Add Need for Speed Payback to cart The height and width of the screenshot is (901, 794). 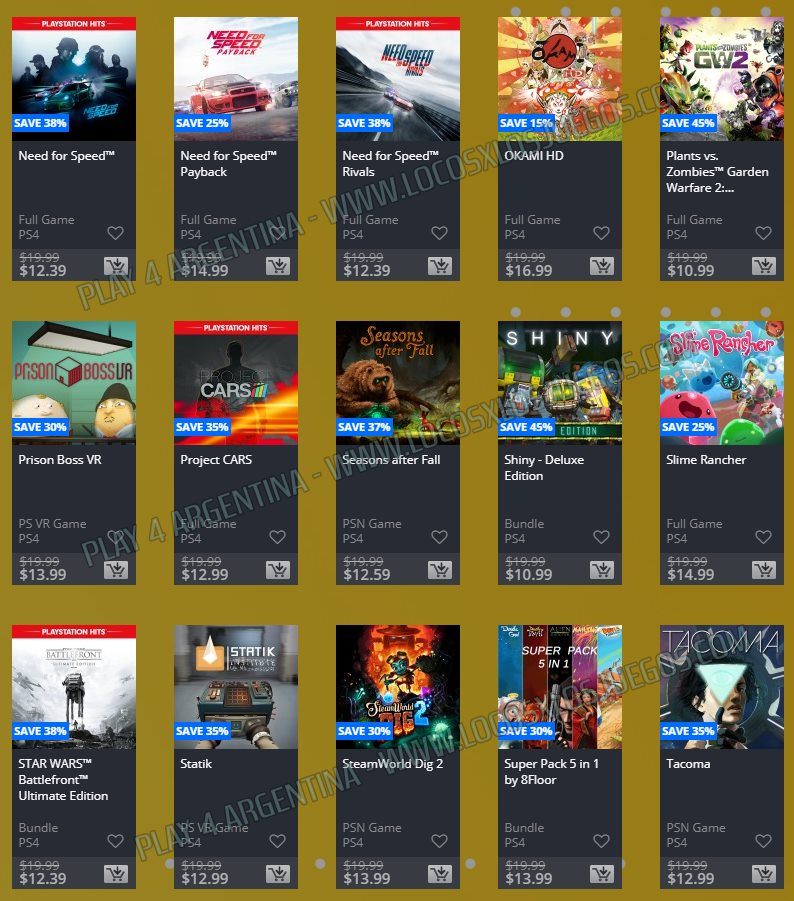(x=277, y=266)
